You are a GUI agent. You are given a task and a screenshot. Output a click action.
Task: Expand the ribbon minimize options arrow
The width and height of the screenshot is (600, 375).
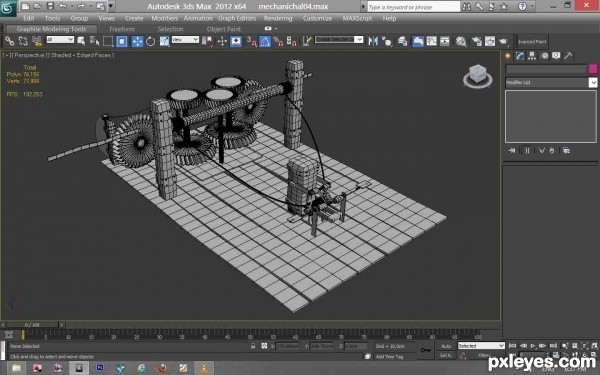click(276, 29)
